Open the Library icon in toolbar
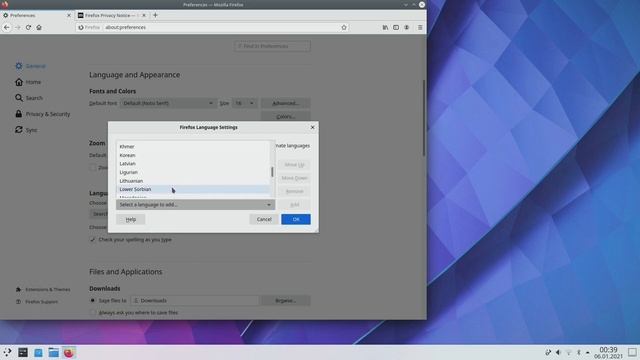This screenshot has width=640, height=360. click(x=385, y=27)
